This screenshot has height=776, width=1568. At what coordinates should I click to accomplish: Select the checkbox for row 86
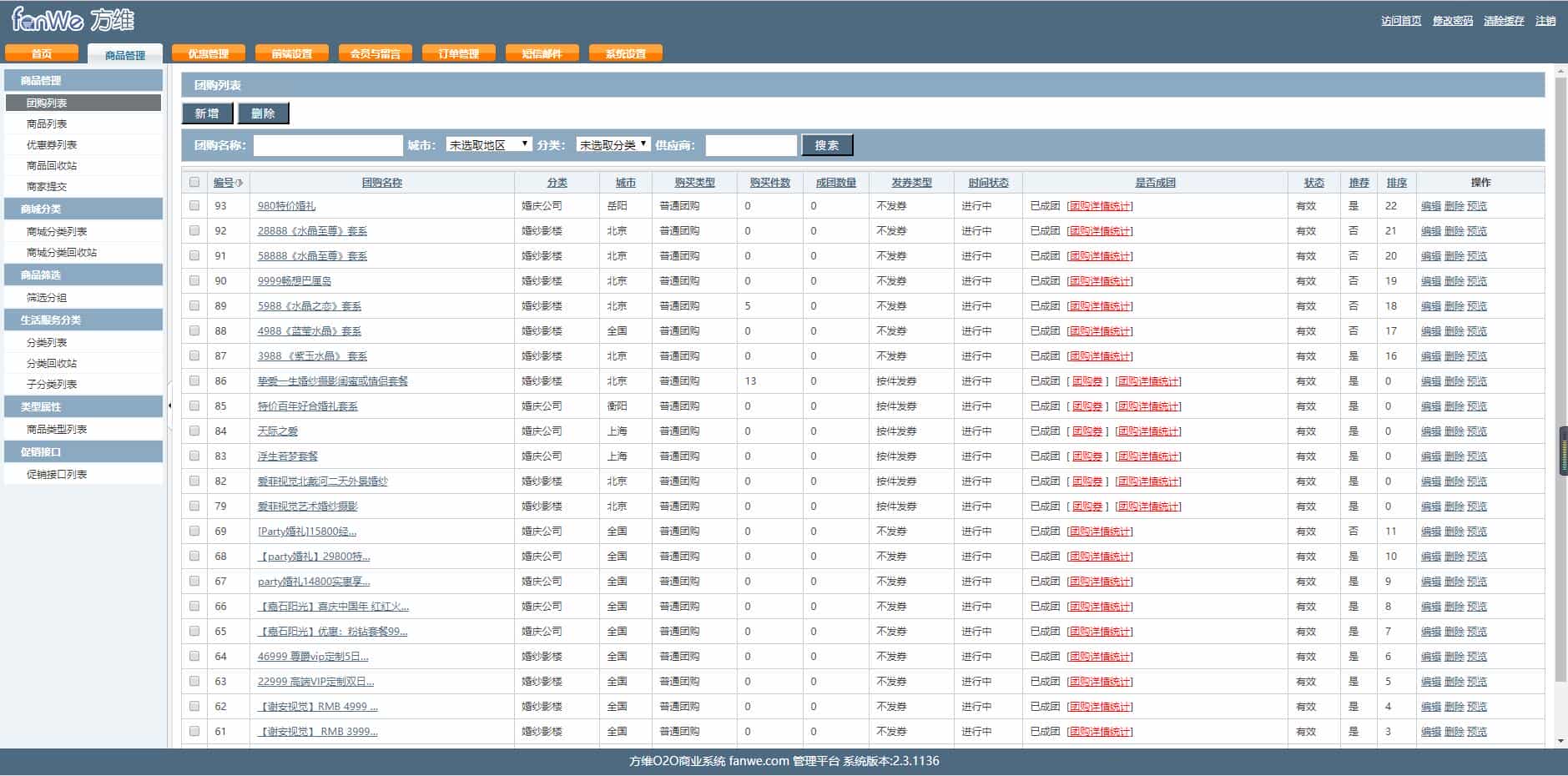pyautogui.click(x=194, y=380)
